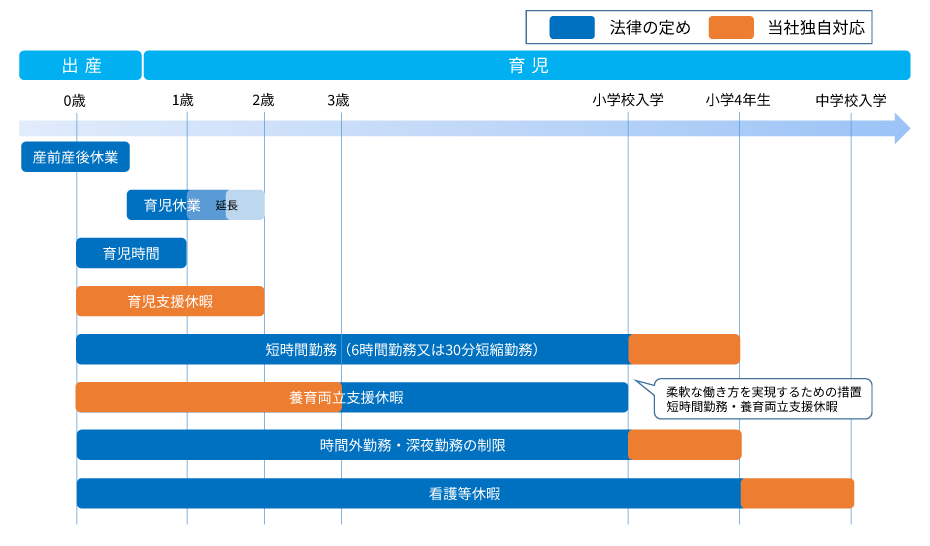Select the 育児 header section

click(x=527, y=66)
